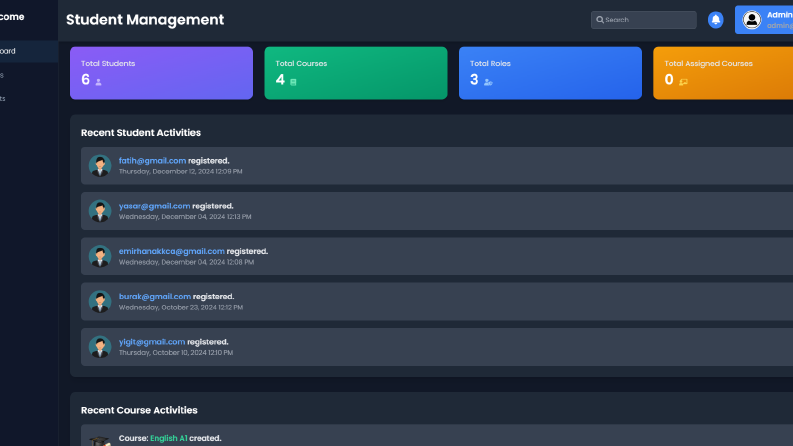Click the admin profile avatar icon
This screenshot has height=446, width=793.
(752, 20)
